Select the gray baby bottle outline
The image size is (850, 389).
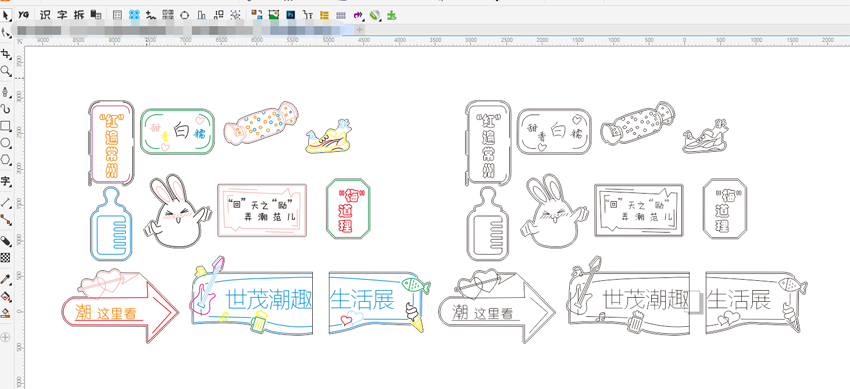tap(488, 224)
